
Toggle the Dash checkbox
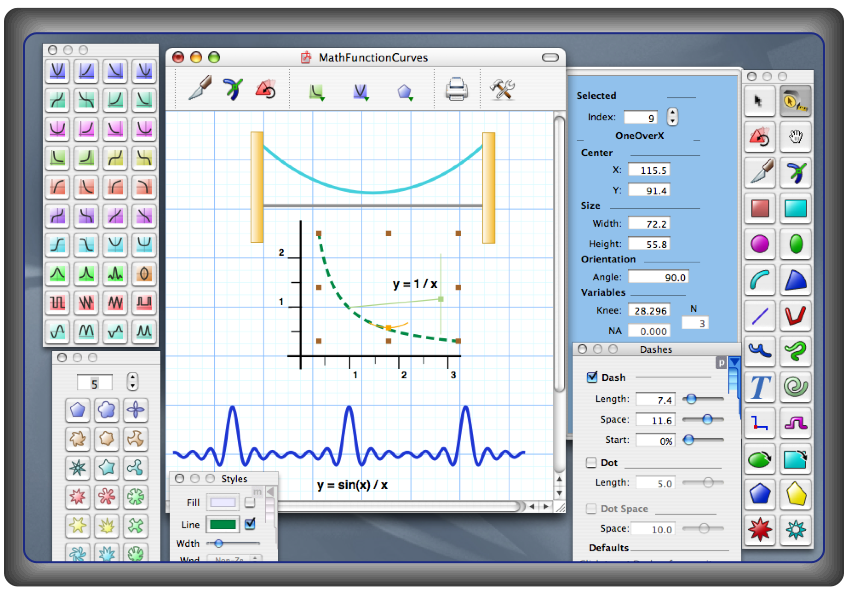pyautogui.click(x=592, y=377)
